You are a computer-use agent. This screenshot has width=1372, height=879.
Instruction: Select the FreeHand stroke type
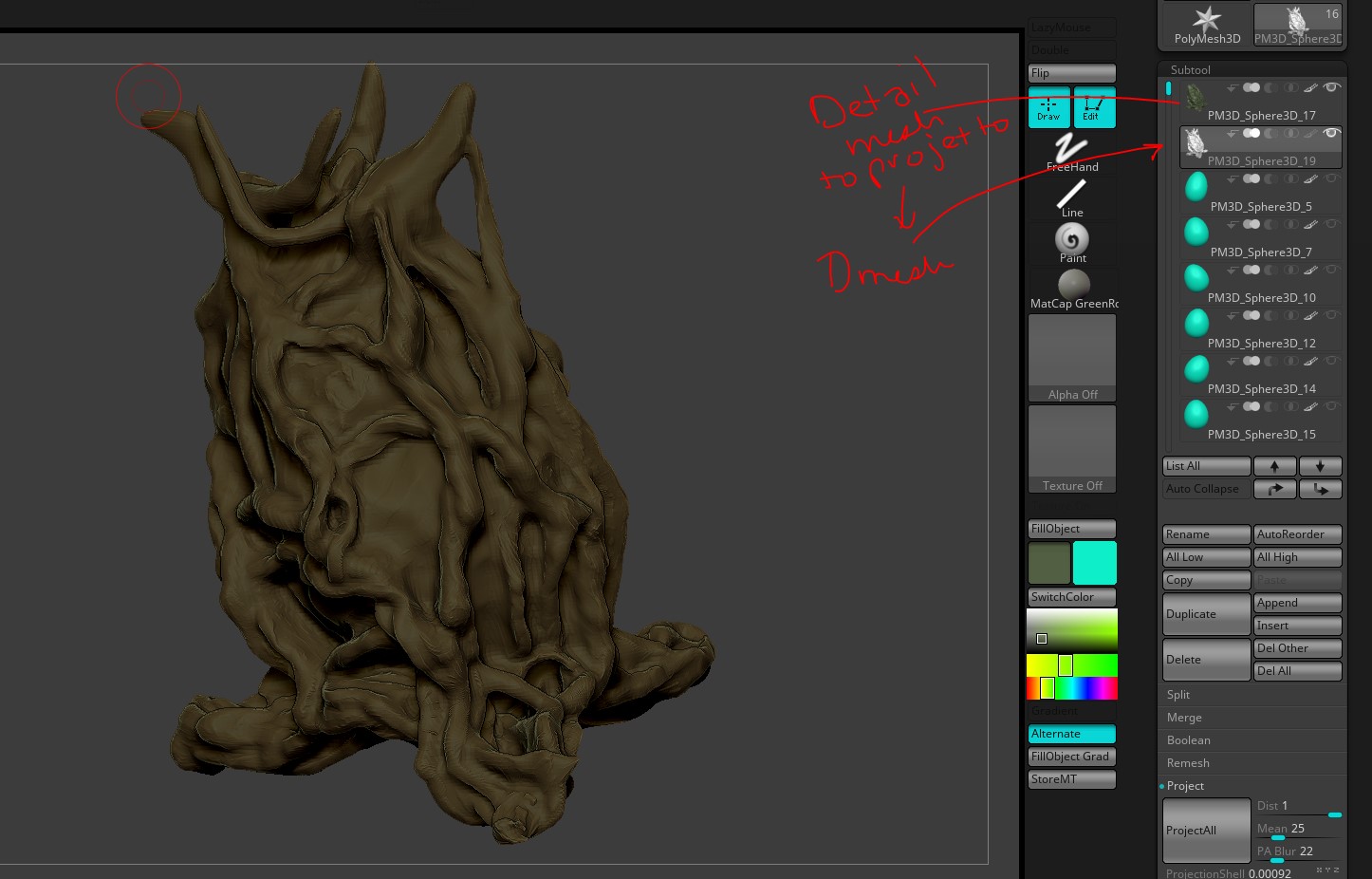click(1071, 149)
